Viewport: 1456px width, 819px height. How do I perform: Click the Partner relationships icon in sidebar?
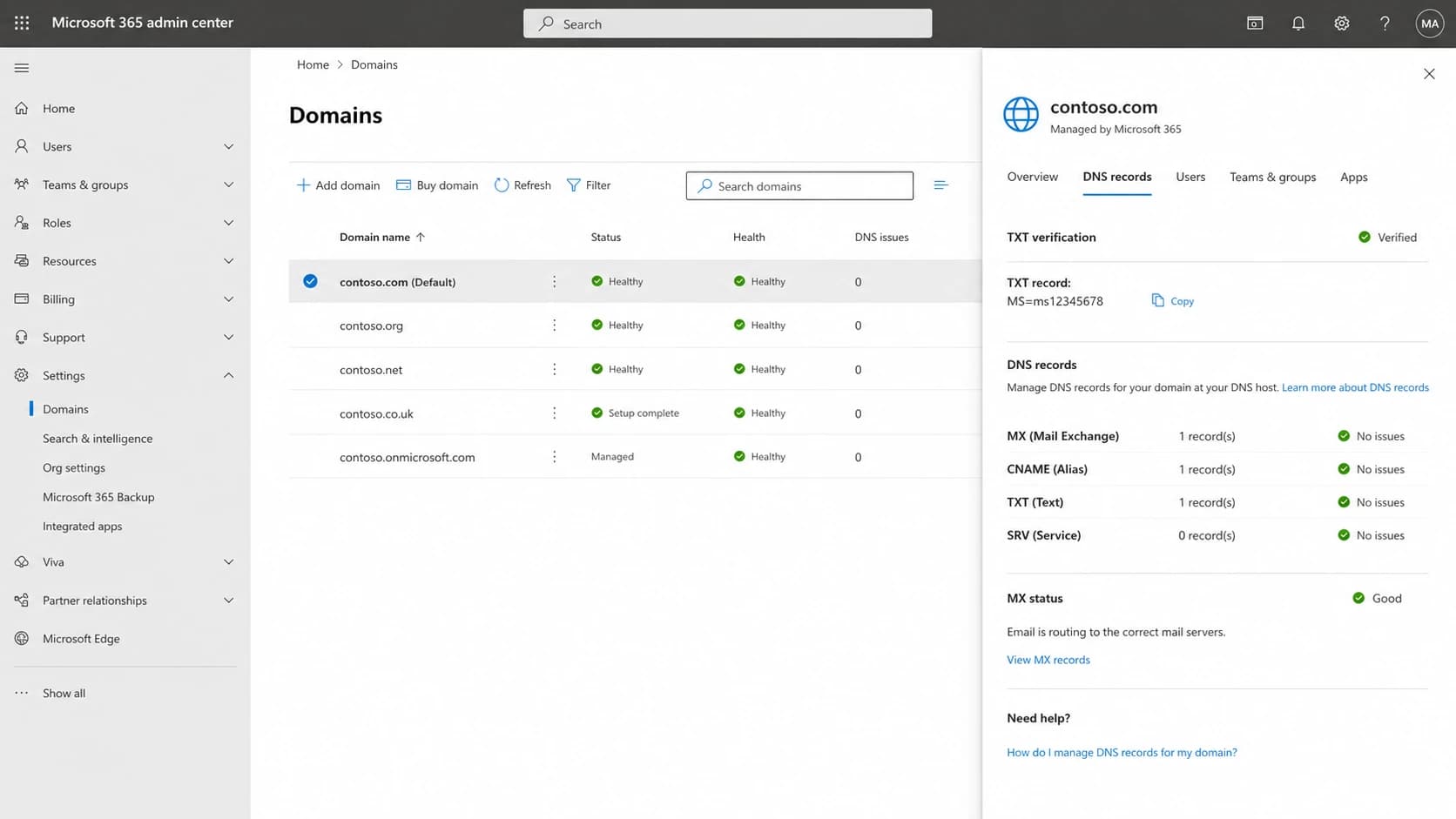point(22,600)
